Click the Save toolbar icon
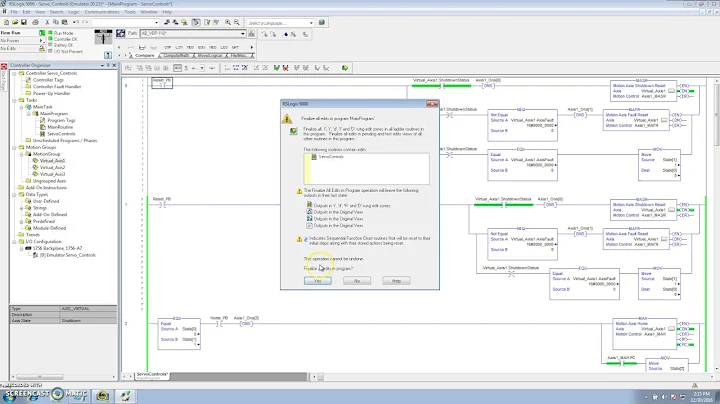This screenshot has height=404, width=720. coord(24,22)
